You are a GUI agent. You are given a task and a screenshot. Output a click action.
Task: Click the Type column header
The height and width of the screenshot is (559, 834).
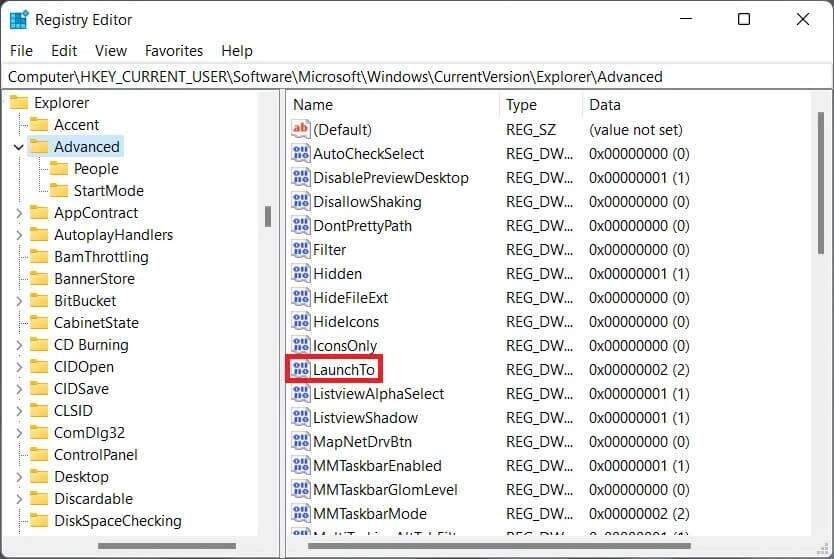(x=541, y=105)
